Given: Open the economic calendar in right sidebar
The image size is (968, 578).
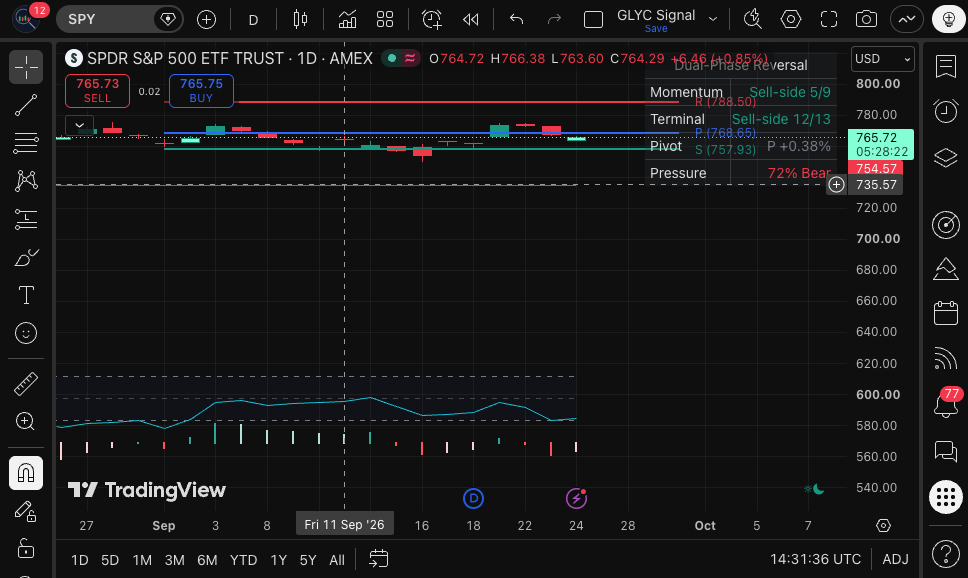Looking at the screenshot, I should pyautogui.click(x=946, y=313).
